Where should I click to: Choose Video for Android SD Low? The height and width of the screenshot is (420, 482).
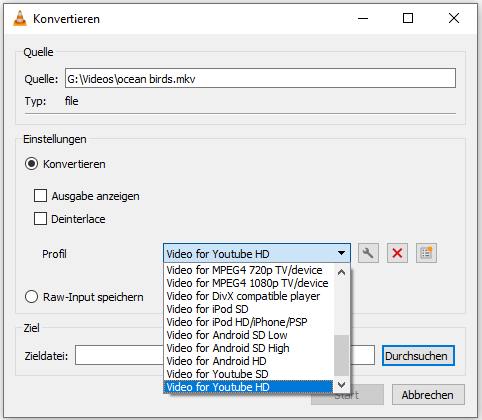point(248,335)
